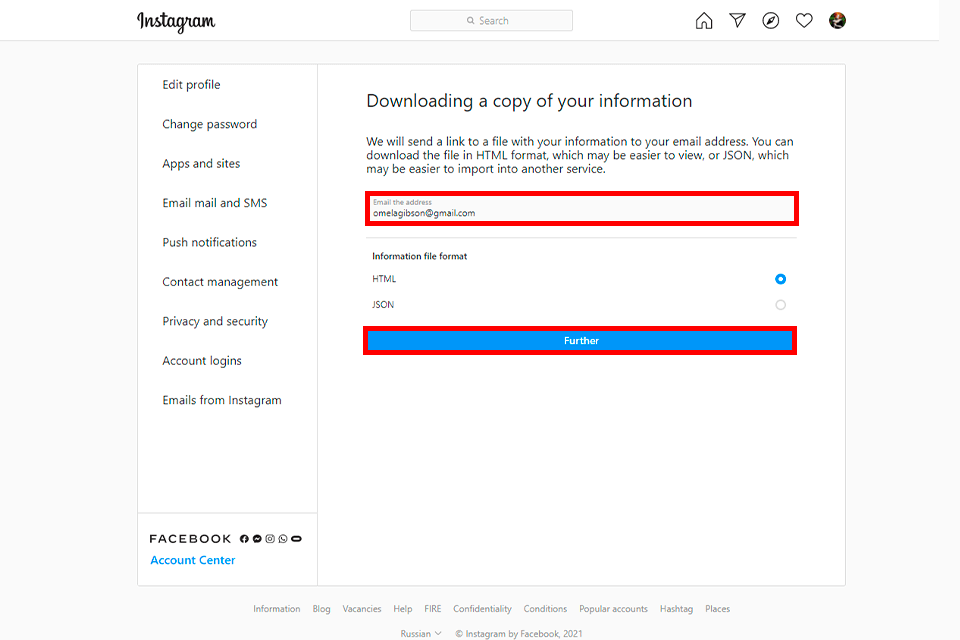Open the Help footer link

coord(403,609)
